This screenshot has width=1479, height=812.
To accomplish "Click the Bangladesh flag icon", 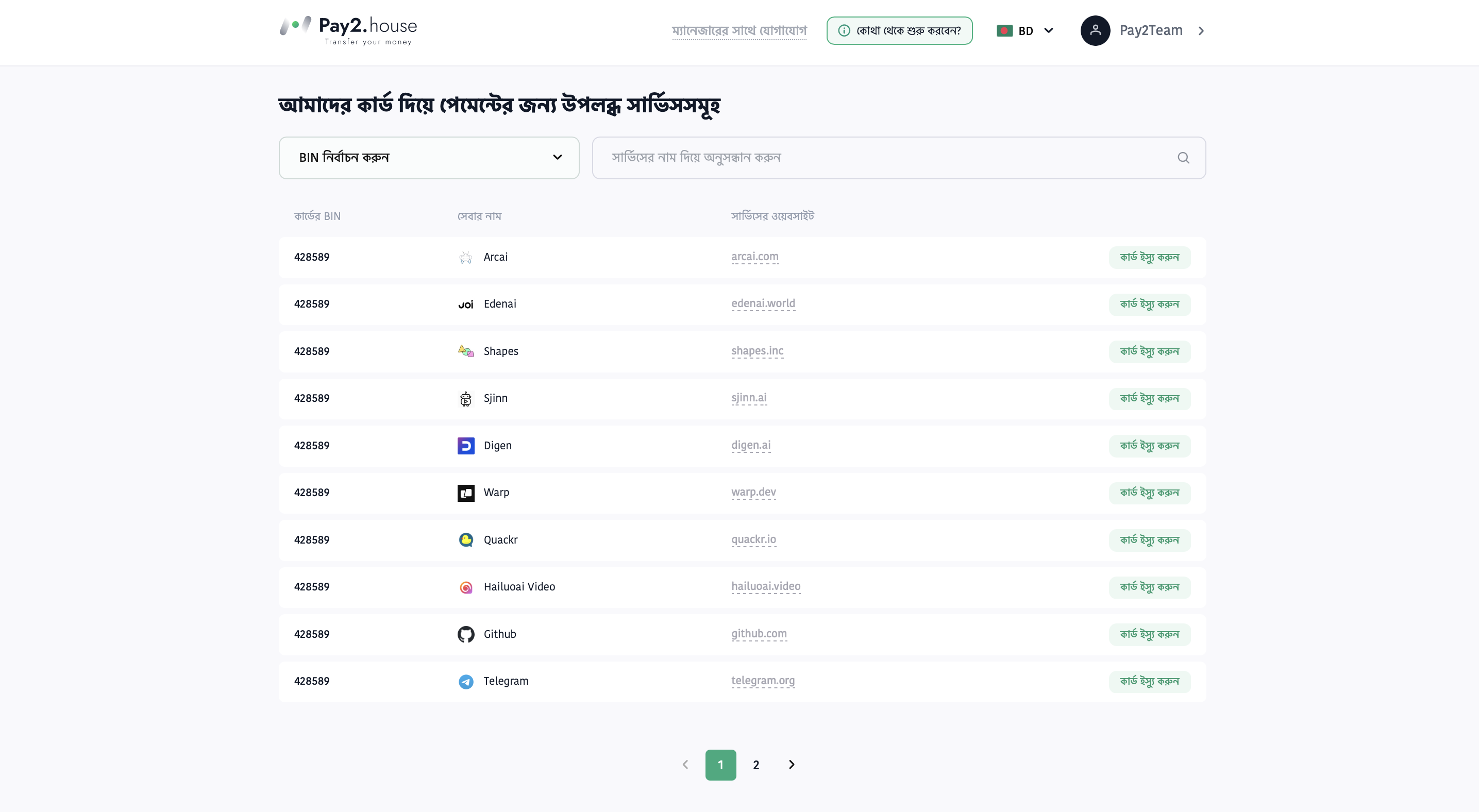I will (x=1005, y=31).
